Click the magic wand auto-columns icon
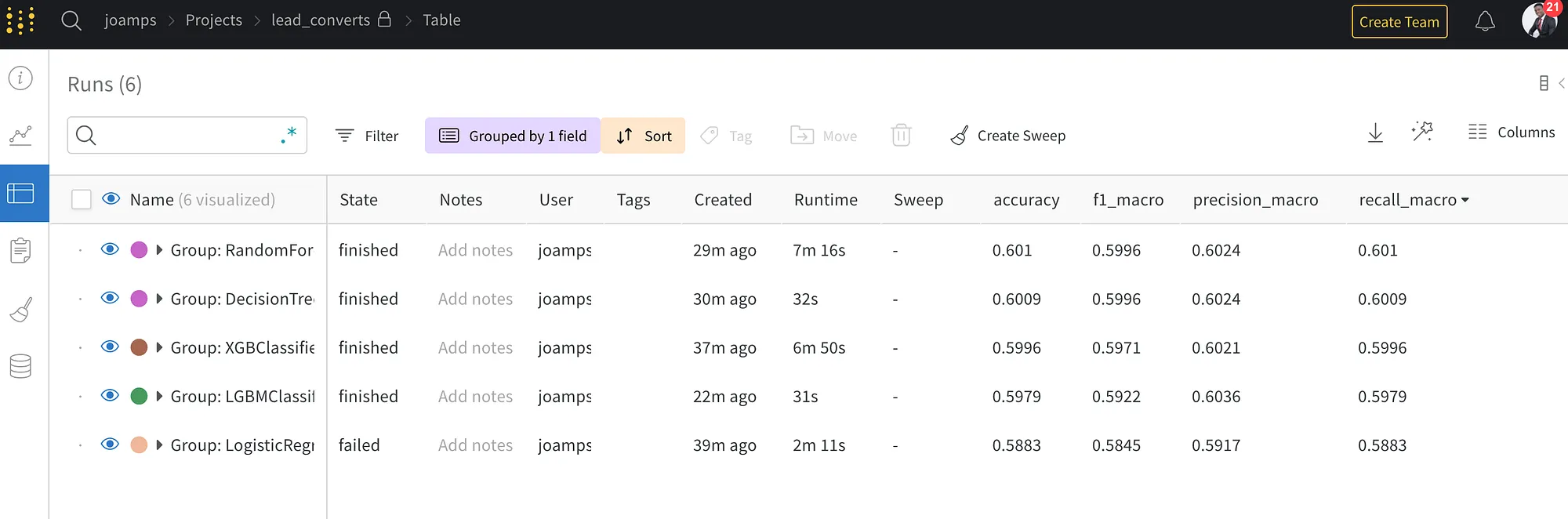 pyautogui.click(x=1422, y=131)
